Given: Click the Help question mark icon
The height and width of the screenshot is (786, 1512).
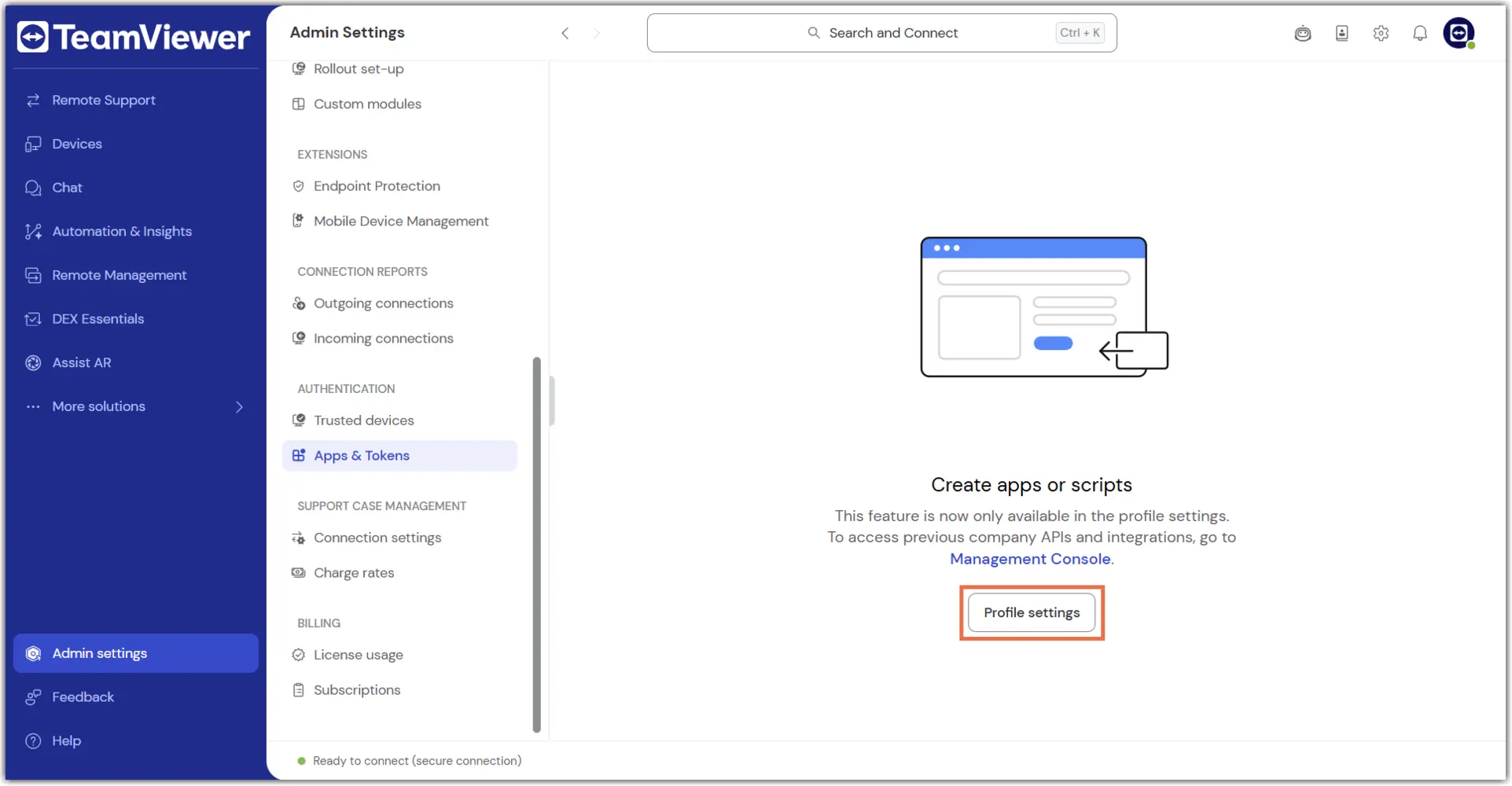Looking at the screenshot, I should tap(33, 740).
